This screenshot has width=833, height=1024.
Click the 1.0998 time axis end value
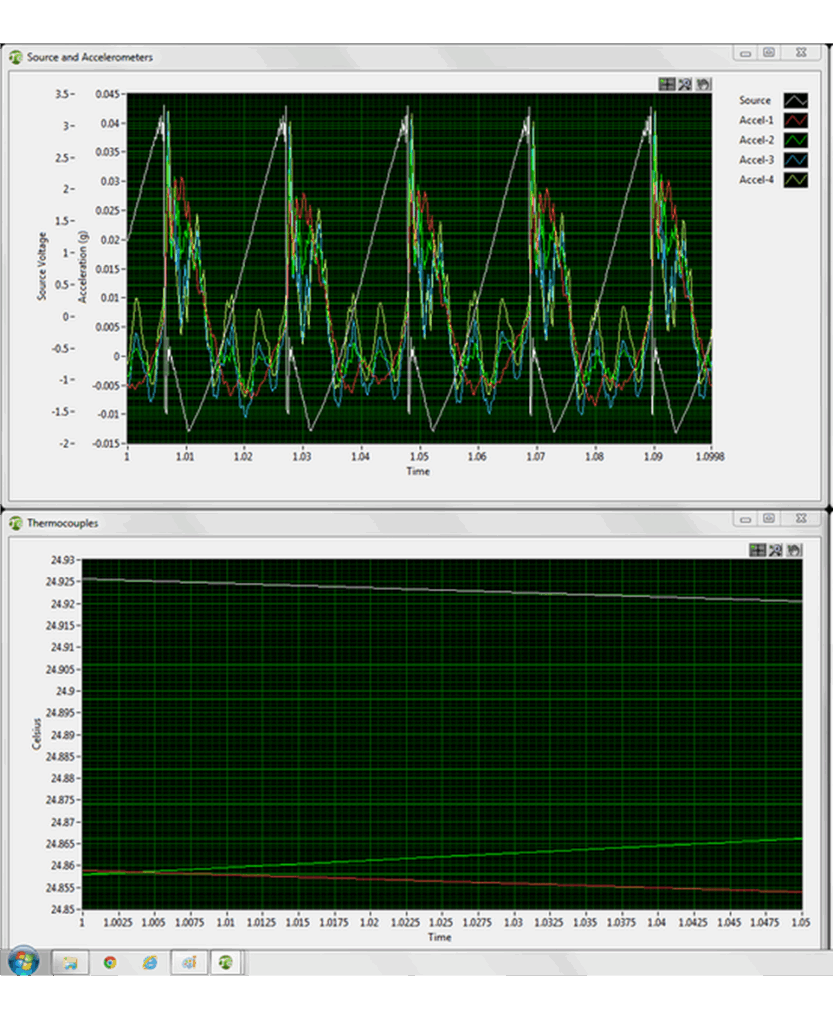tap(710, 457)
